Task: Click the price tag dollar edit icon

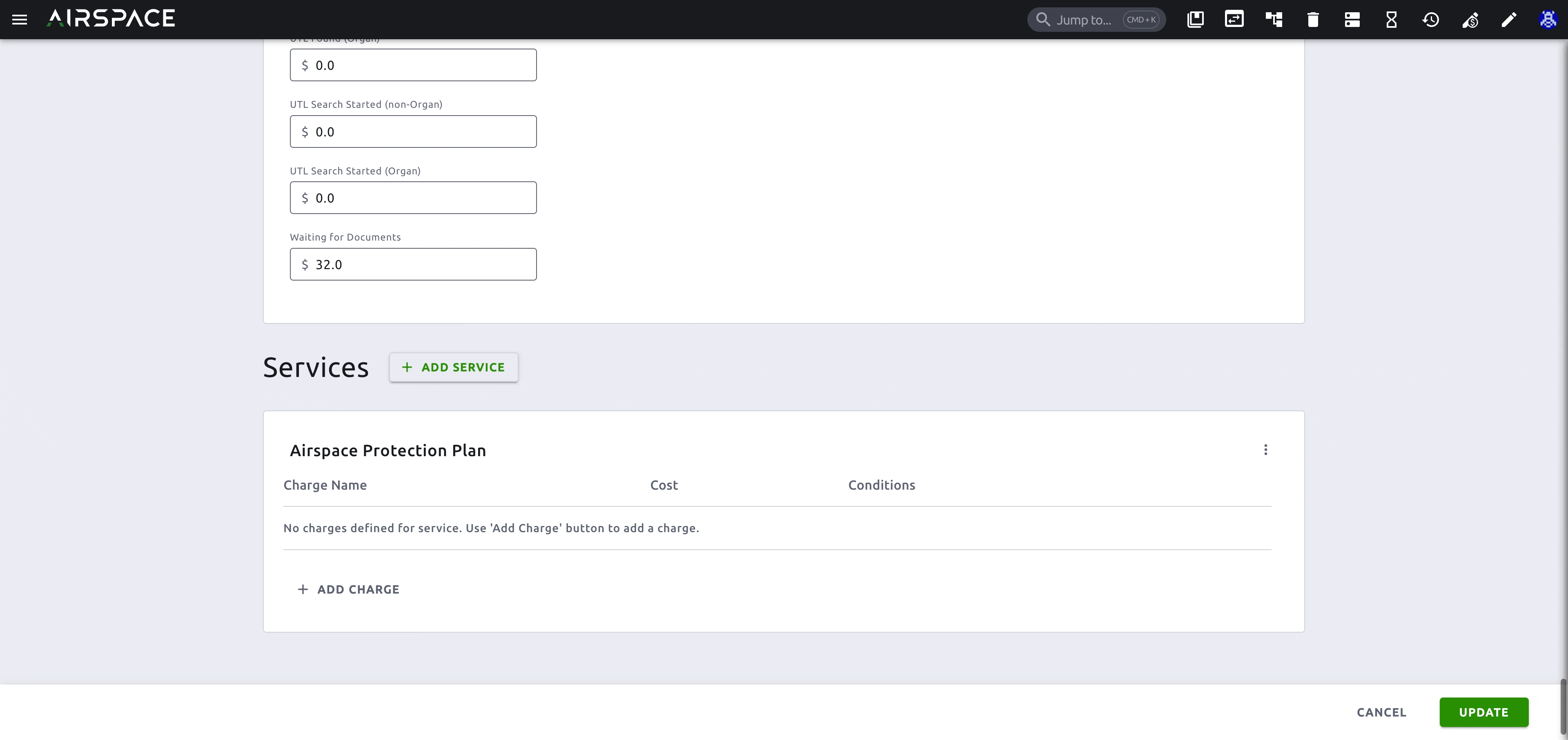Action: click(1470, 20)
